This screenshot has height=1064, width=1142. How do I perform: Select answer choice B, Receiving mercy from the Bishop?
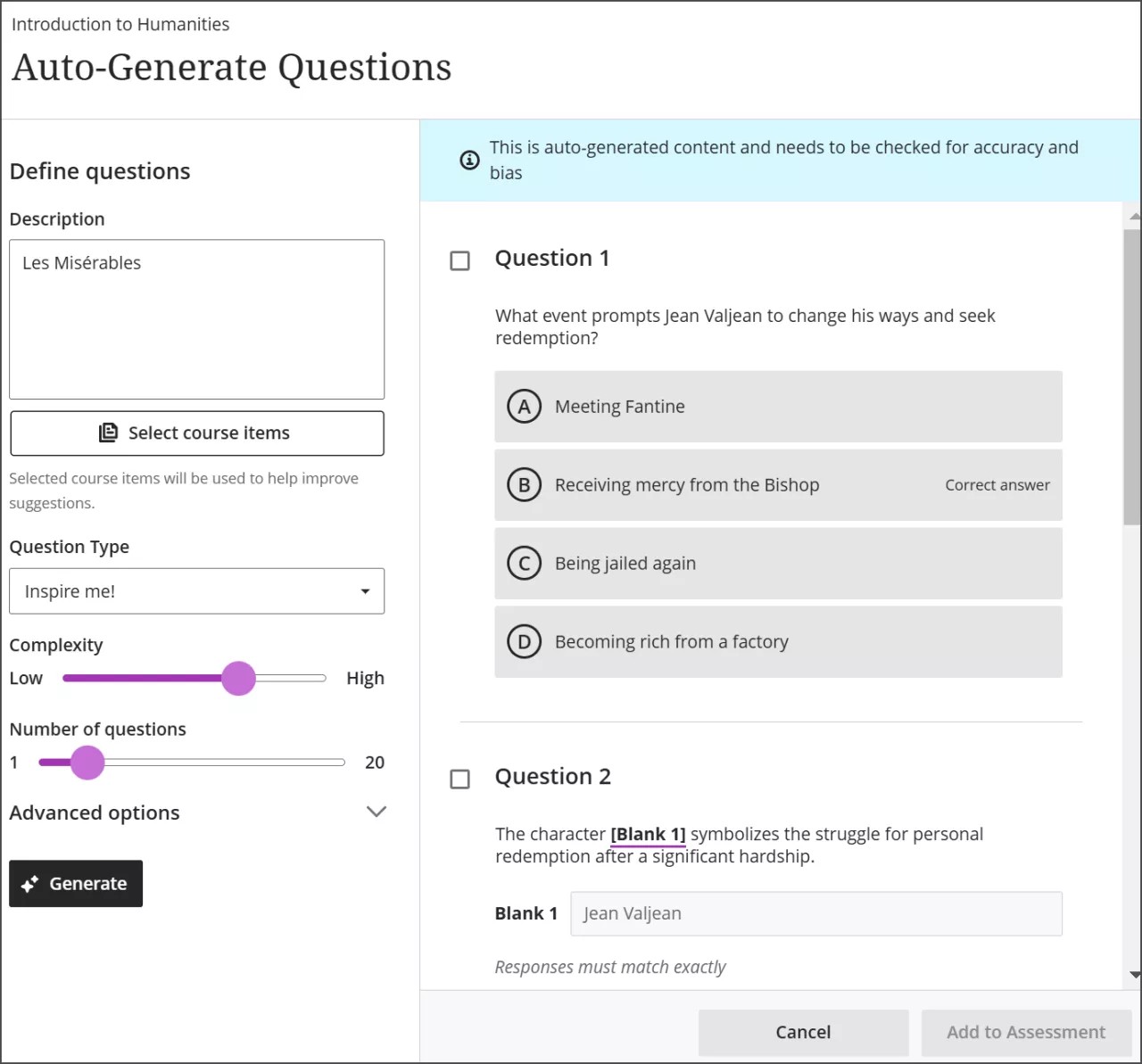point(778,484)
